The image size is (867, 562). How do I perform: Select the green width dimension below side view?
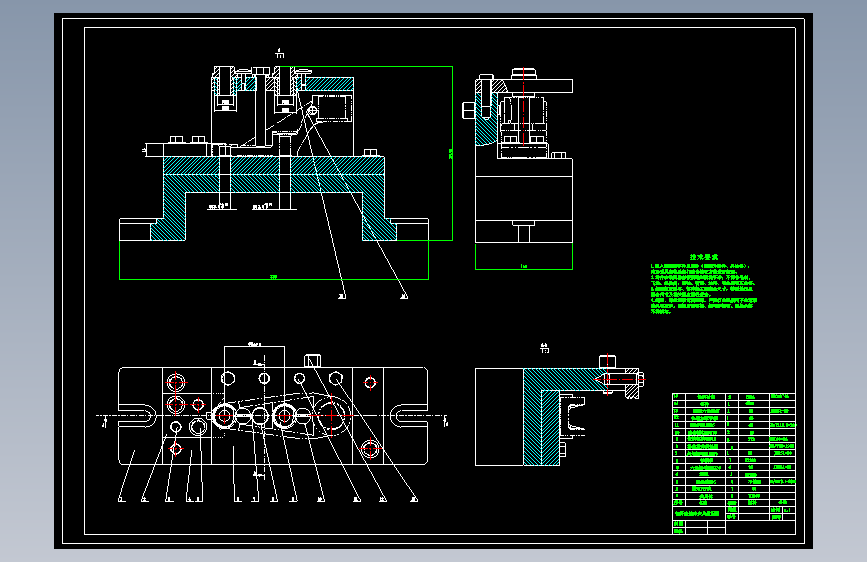pyautogui.click(x=524, y=268)
